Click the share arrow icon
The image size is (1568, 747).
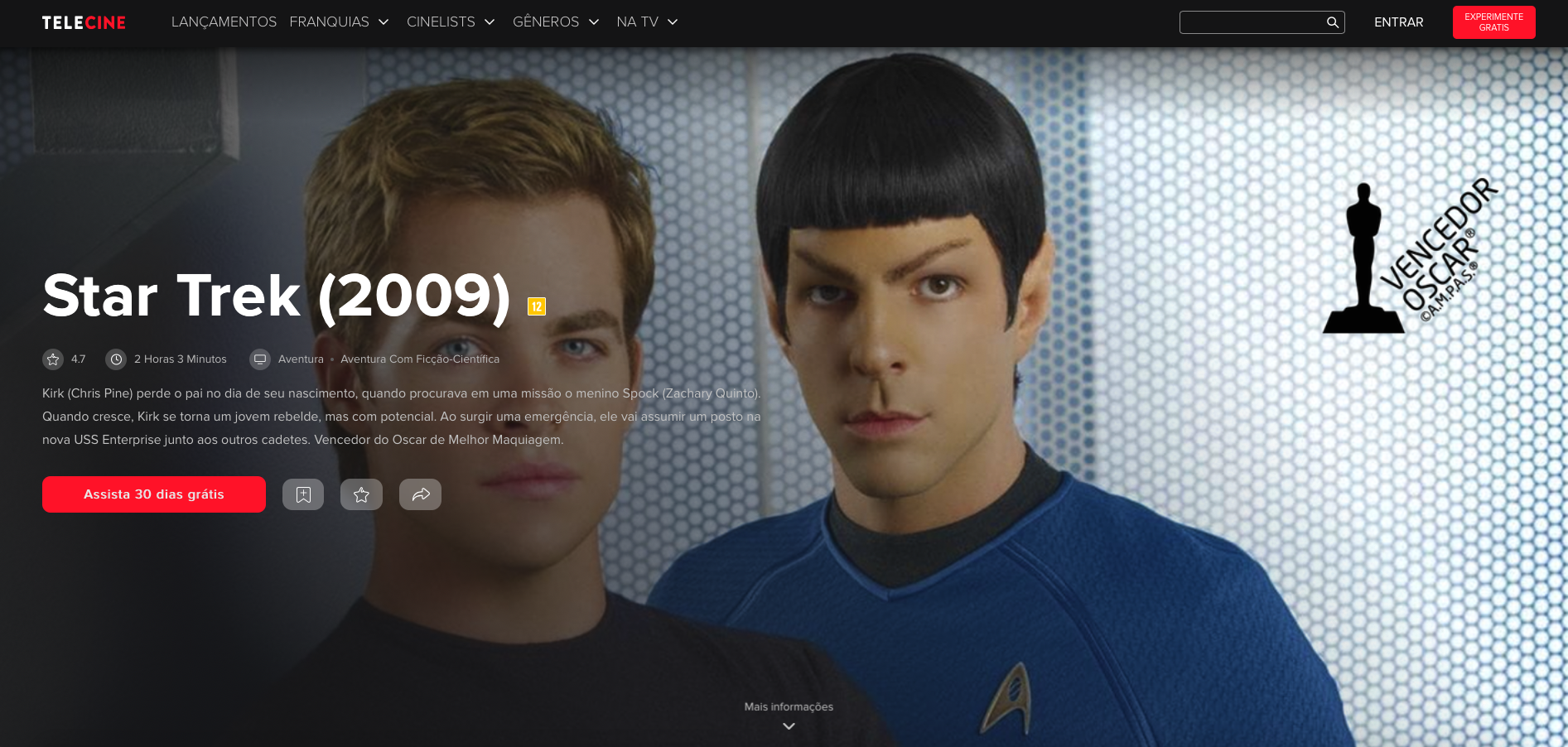(420, 494)
